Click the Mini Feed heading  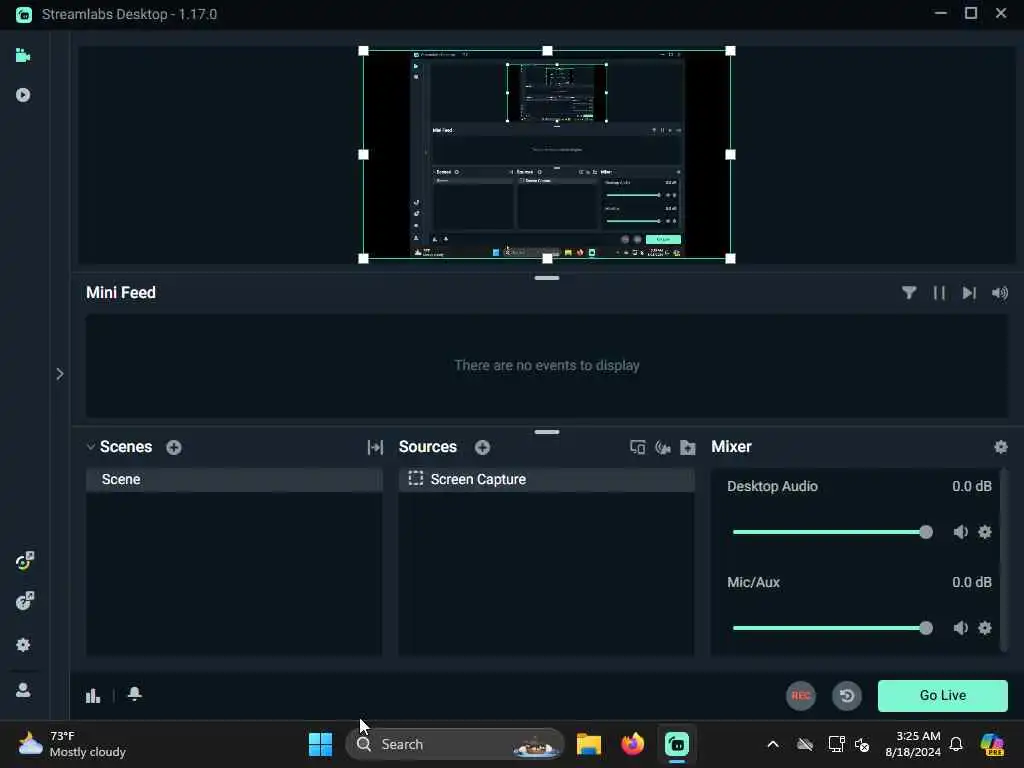tap(121, 293)
